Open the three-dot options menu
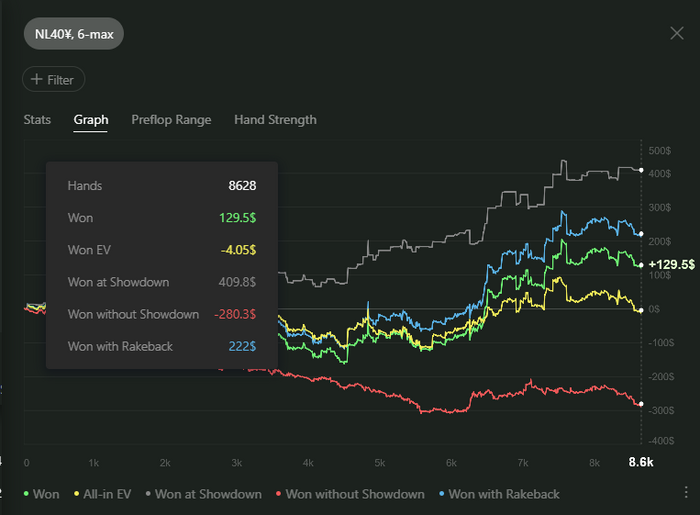The width and height of the screenshot is (700, 515). coord(685,493)
